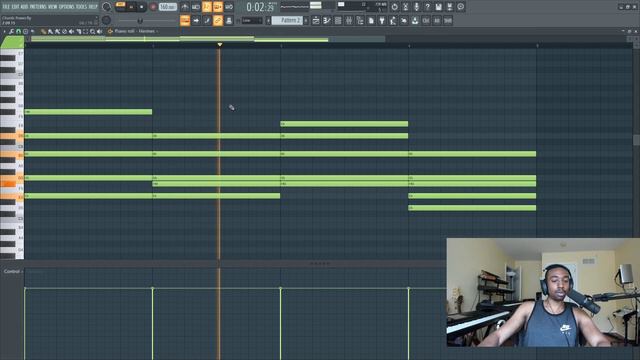
Task: Select the slice tool
Action: 79,31
